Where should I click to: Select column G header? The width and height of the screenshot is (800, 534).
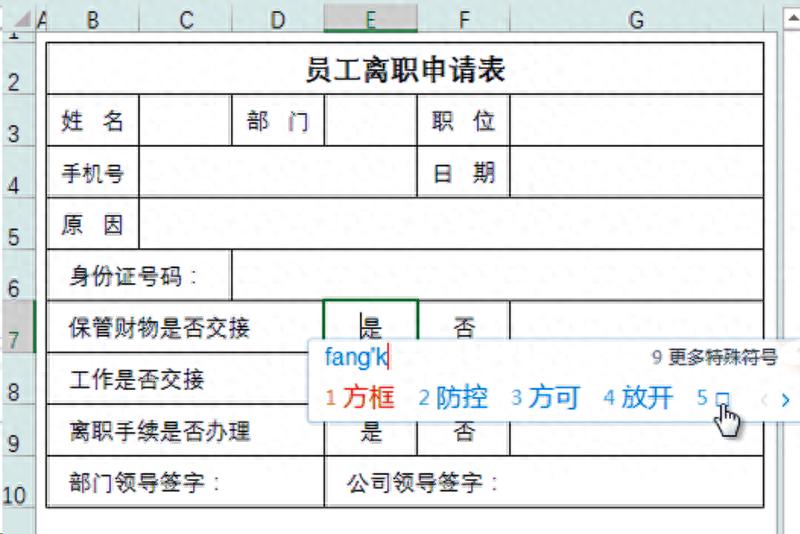[x=636, y=20]
